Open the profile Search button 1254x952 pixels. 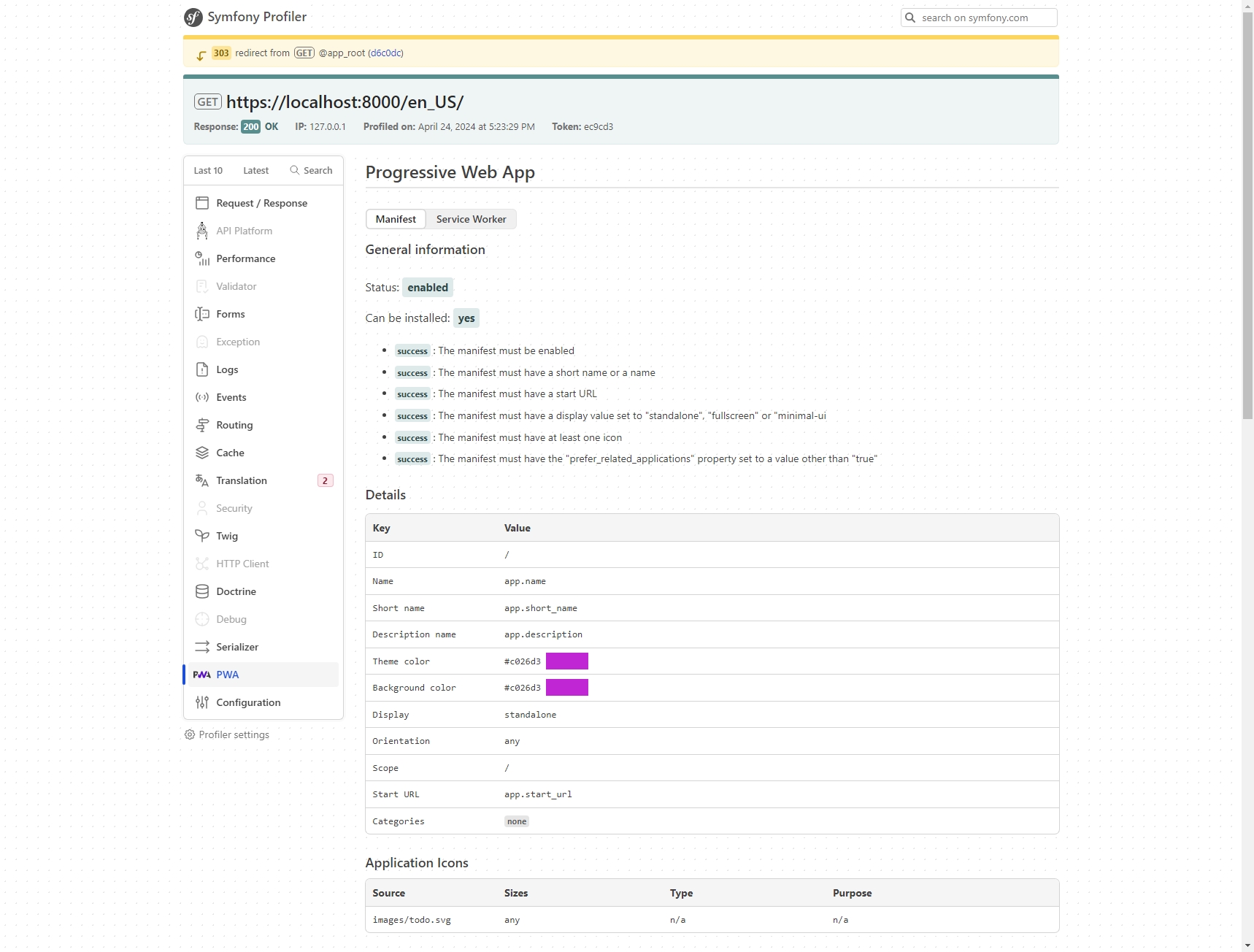[311, 170]
